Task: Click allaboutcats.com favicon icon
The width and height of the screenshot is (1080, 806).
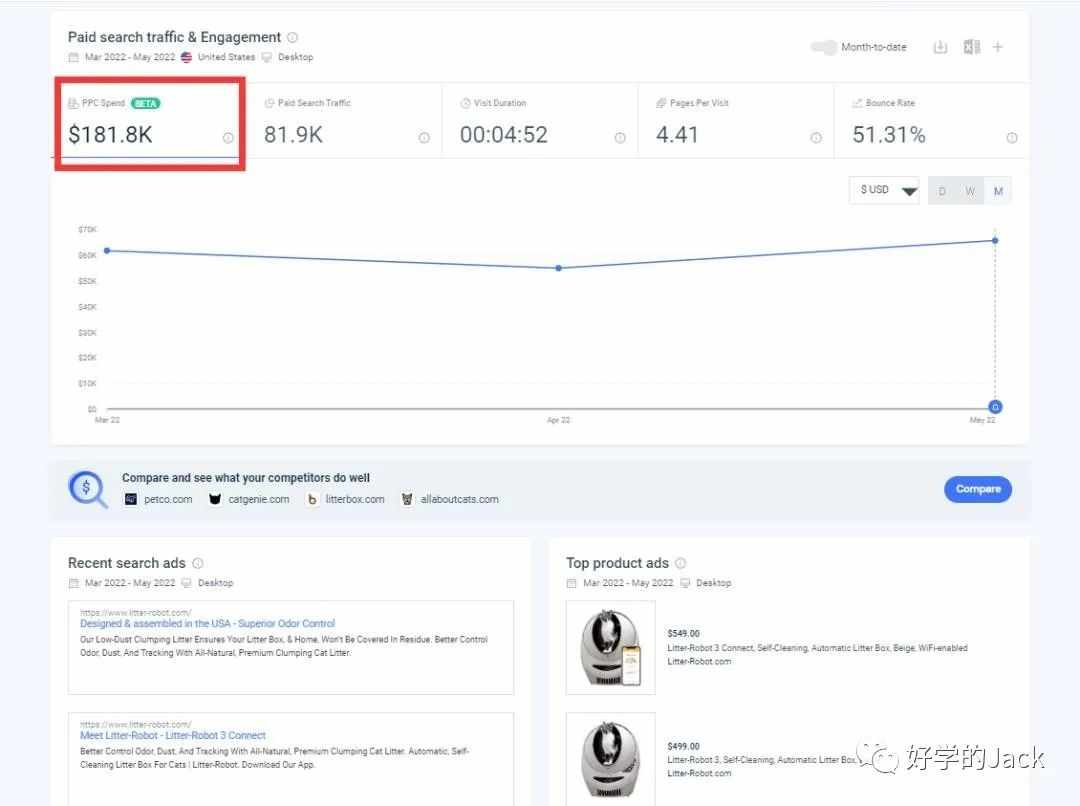Action: [x=407, y=499]
